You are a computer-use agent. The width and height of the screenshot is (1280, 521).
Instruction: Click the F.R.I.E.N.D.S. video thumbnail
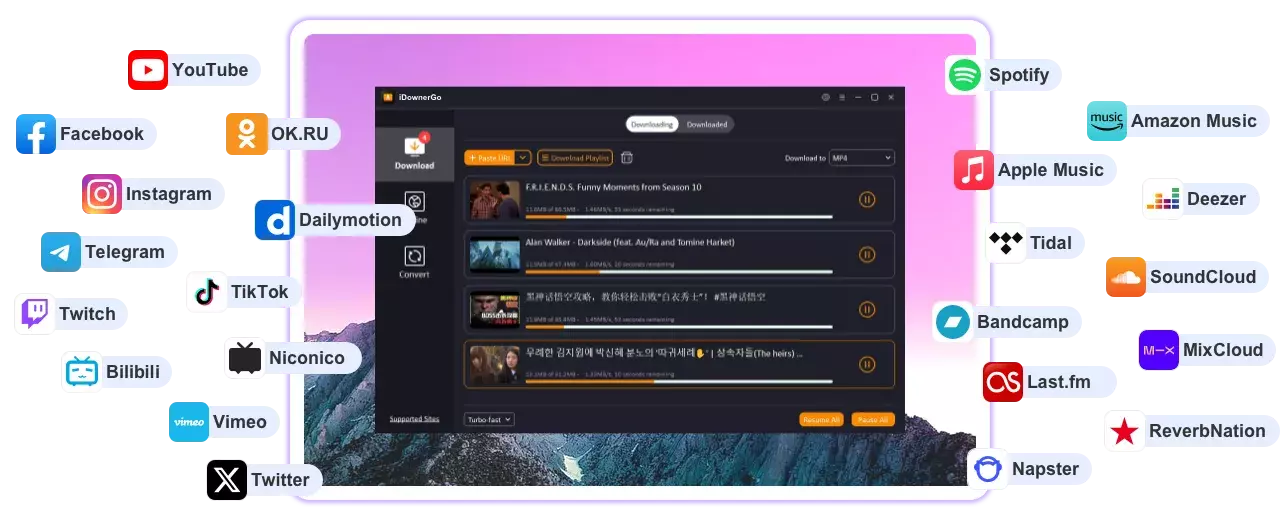[495, 200]
